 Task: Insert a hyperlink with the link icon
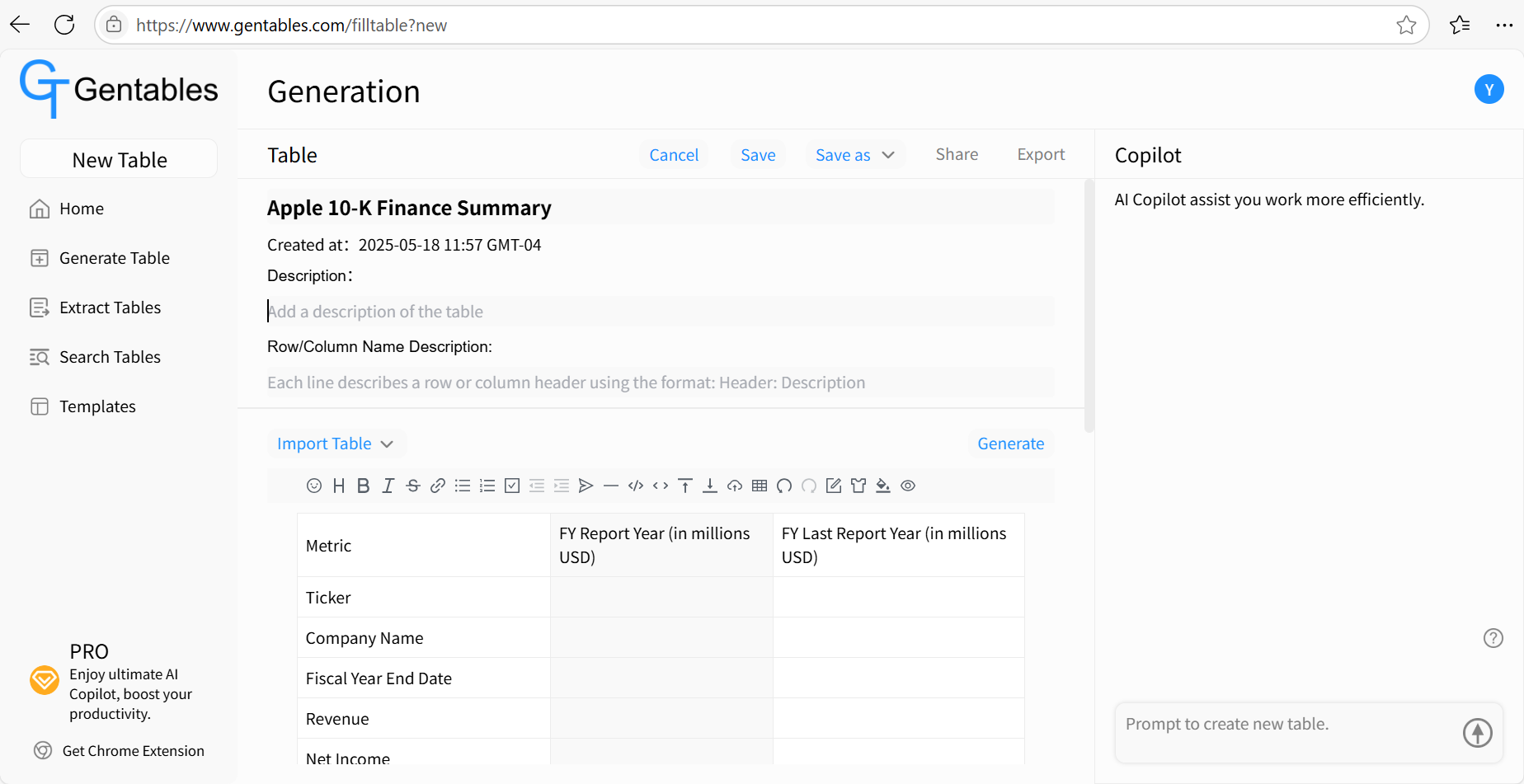coord(438,486)
